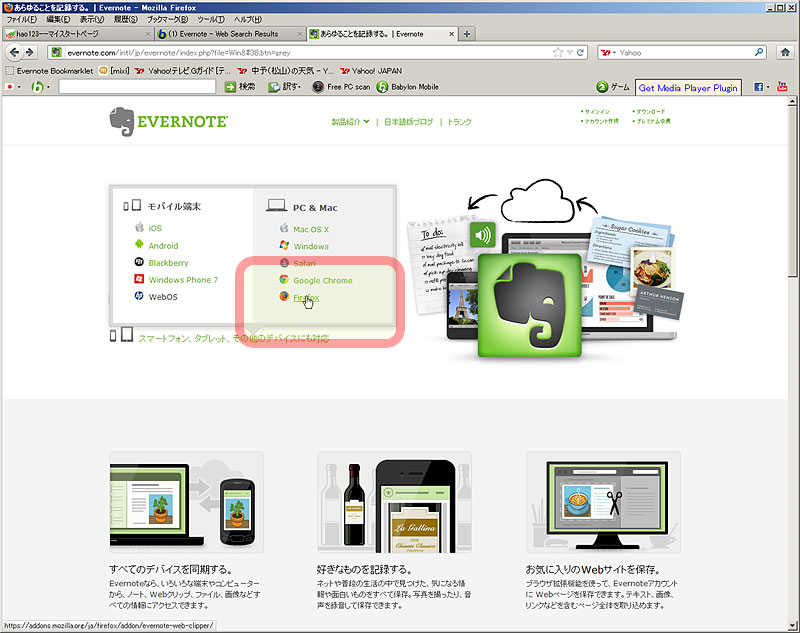Open the Yahoo!テレビ.Gガイド bookmark
Screen dimensions: 800x633
pos(183,71)
